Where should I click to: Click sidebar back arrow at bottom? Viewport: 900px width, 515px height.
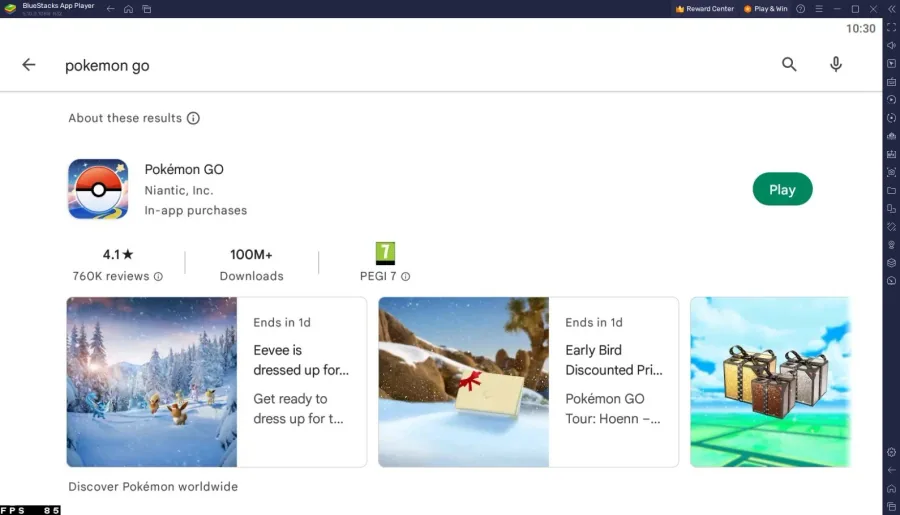(891, 470)
